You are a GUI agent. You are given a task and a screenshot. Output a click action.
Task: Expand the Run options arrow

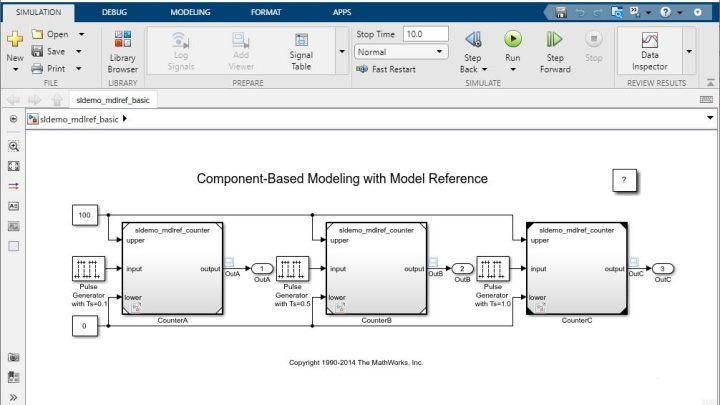pos(513,69)
